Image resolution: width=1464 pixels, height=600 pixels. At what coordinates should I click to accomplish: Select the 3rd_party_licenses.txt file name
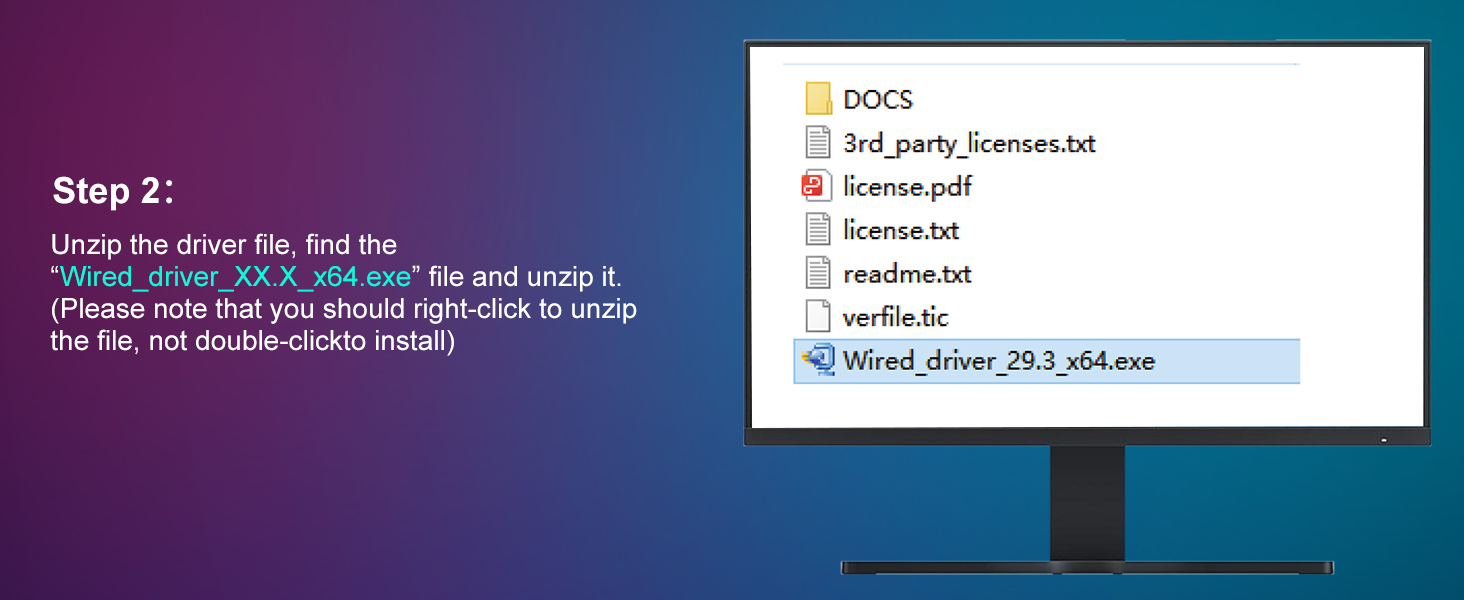pos(969,143)
